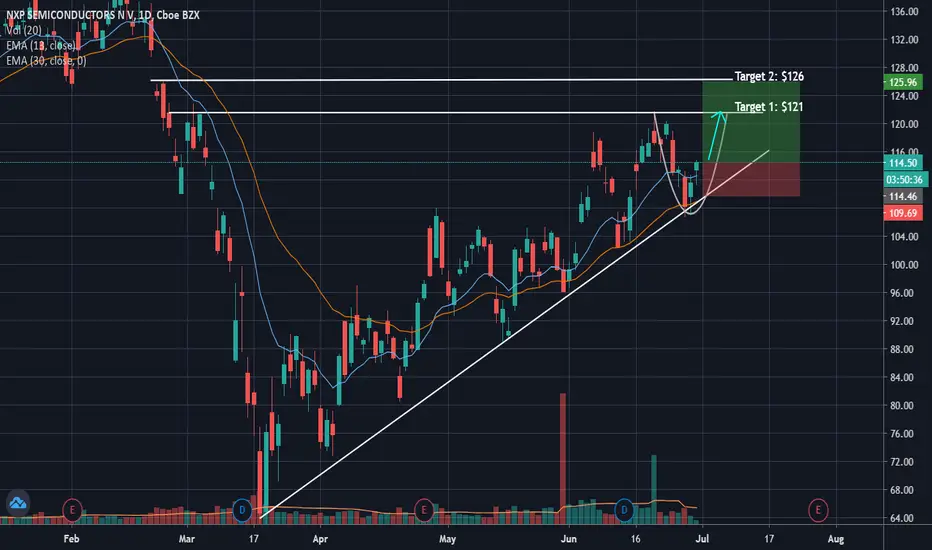Click the Vol (20) indicator legend

pos(24,30)
